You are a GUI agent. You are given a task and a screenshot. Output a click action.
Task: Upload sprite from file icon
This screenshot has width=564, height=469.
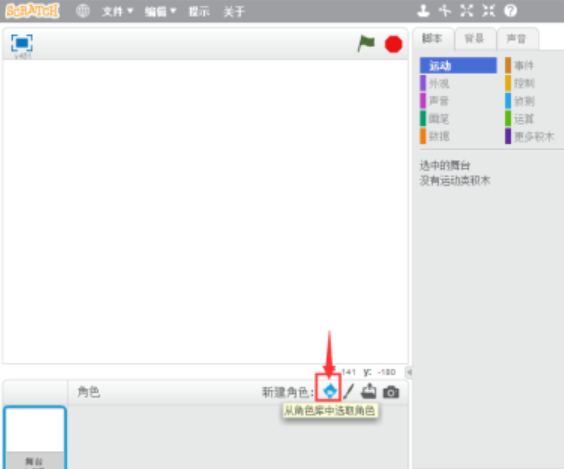(x=369, y=391)
